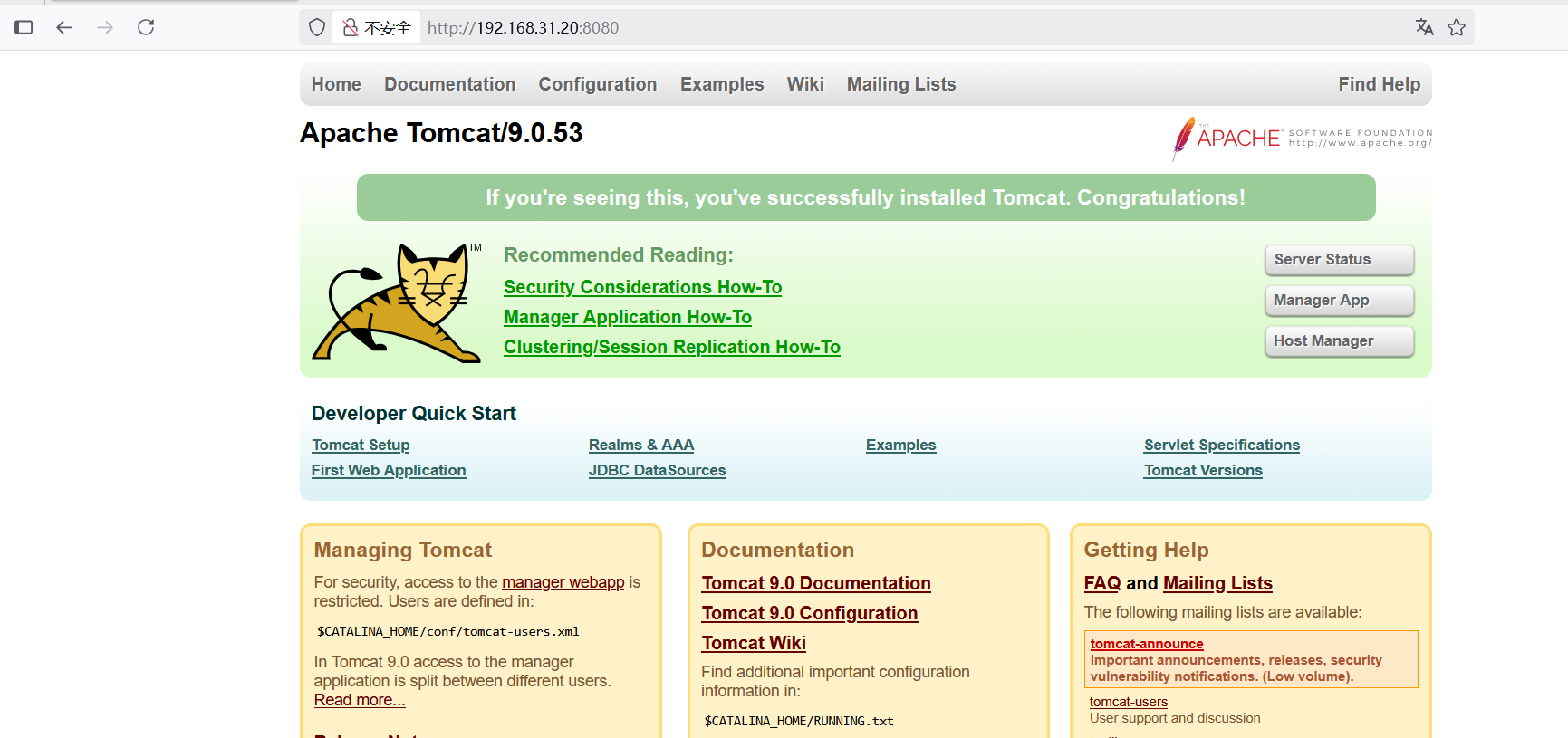Screen dimensions: 1568x738
Task: Open the Tomcat Setup link
Action: (x=361, y=446)
